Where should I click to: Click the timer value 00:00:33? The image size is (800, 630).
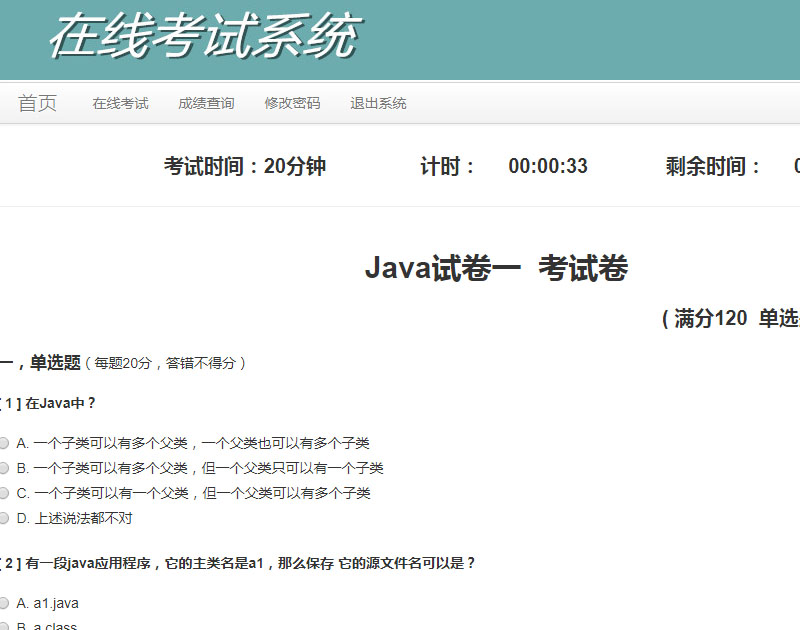coord(548,166)
